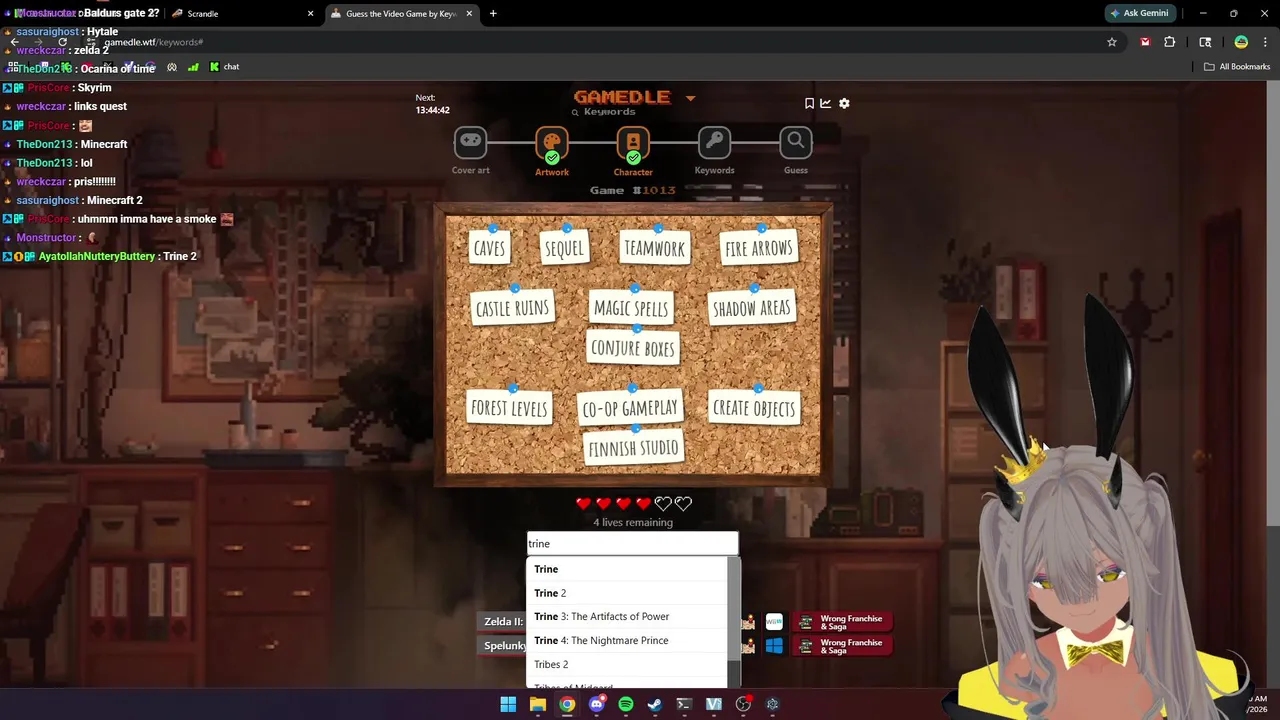Open Discord from the taskbar
Viewport: 1280px width, 720px height.
point(597,704)
